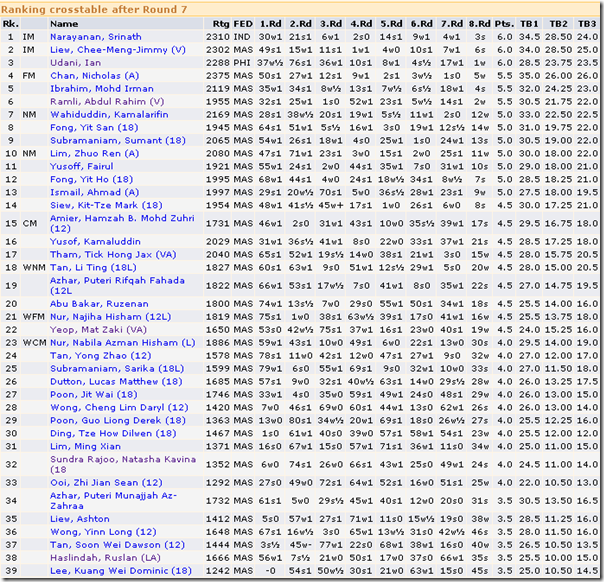Click the FED column header
The height and width of the screenshot is (582, 604).
(243, 24)
